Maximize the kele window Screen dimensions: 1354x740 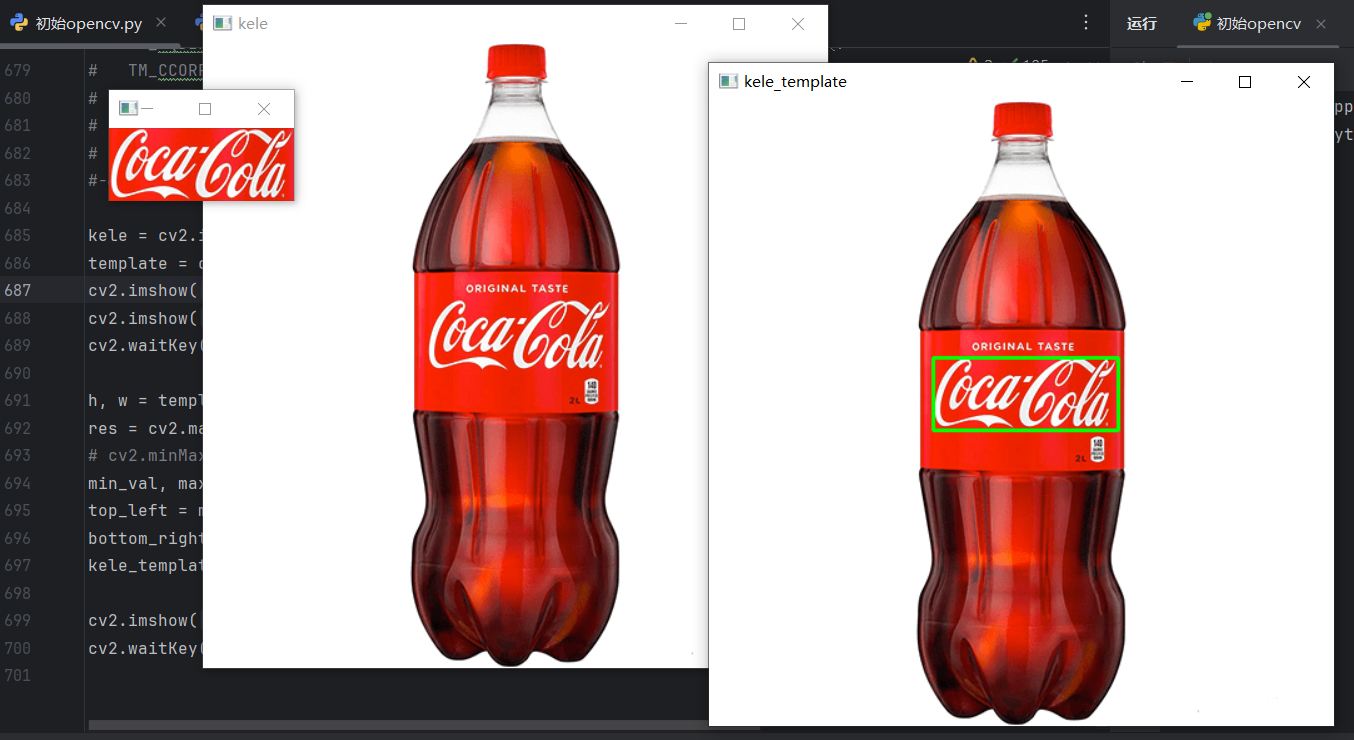[x=739, y=24]
